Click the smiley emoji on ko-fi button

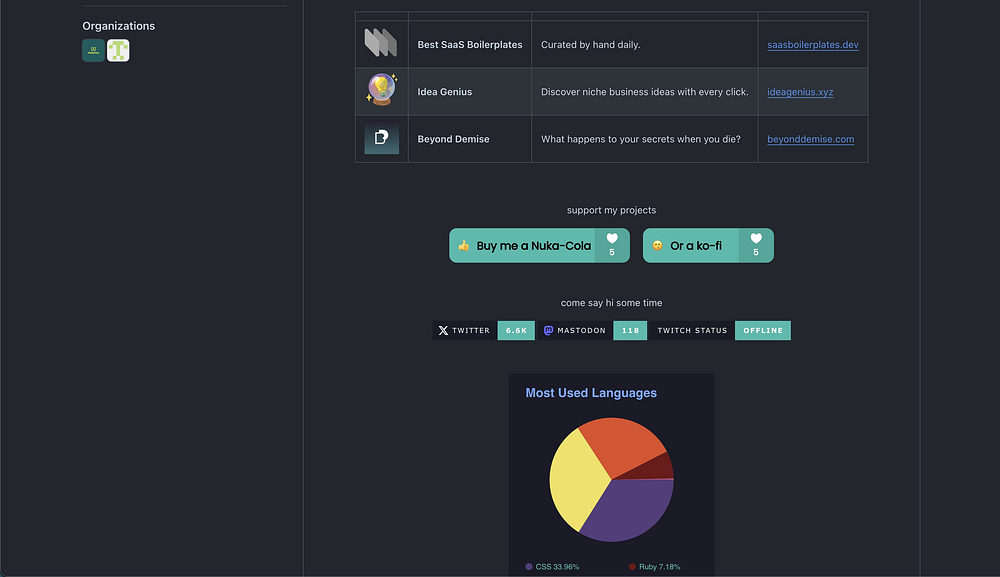coord(658,245)
